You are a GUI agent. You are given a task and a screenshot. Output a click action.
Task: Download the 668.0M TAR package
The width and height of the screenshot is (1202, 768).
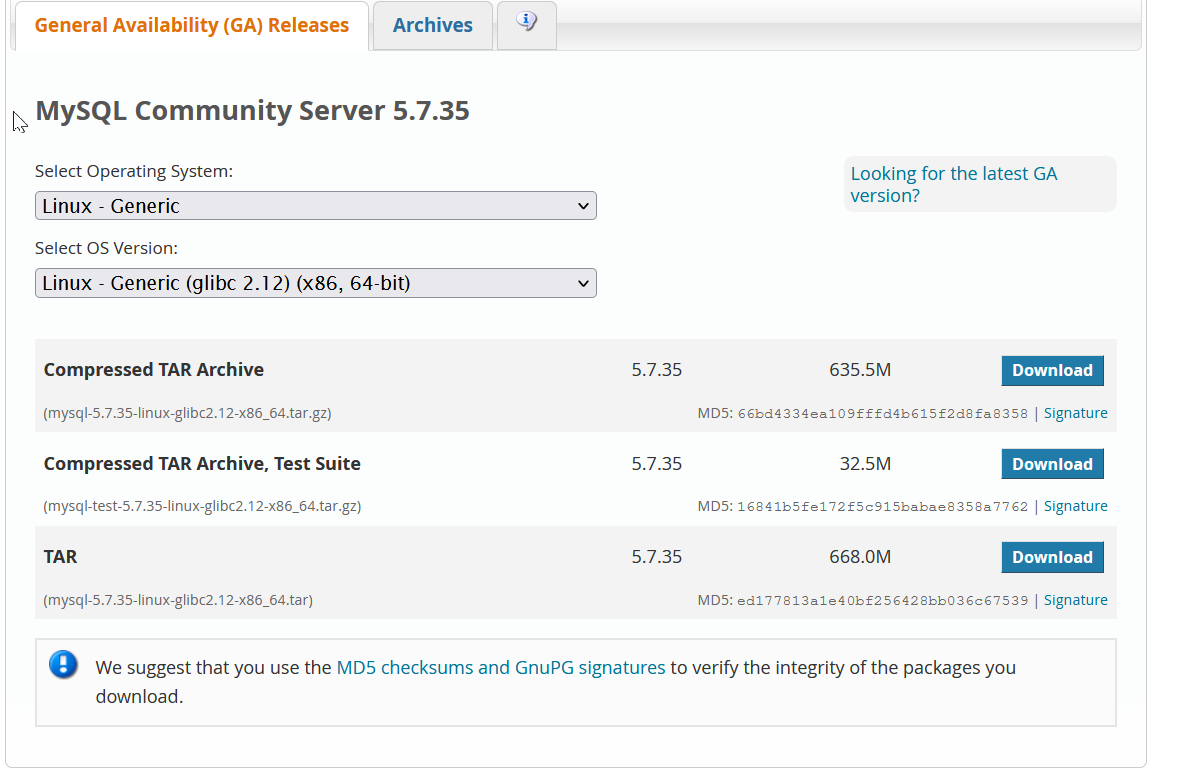click(x=1052, y=557)
